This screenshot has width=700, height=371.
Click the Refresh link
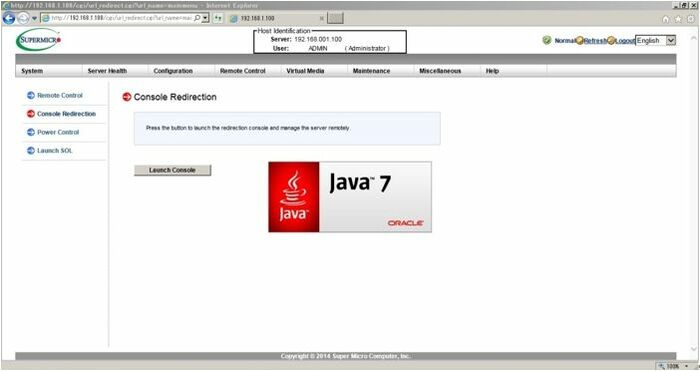(596, 41)
